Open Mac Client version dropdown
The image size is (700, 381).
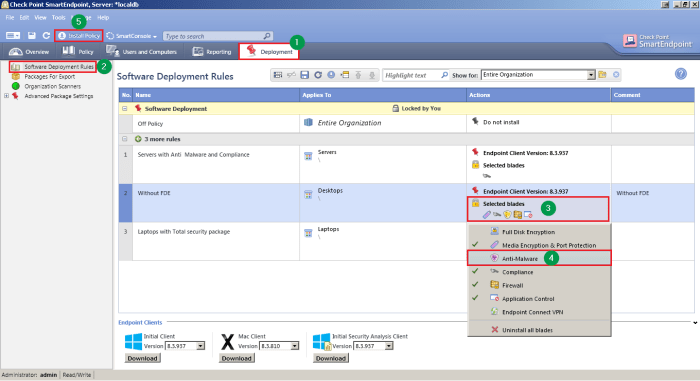coord(295,346)
